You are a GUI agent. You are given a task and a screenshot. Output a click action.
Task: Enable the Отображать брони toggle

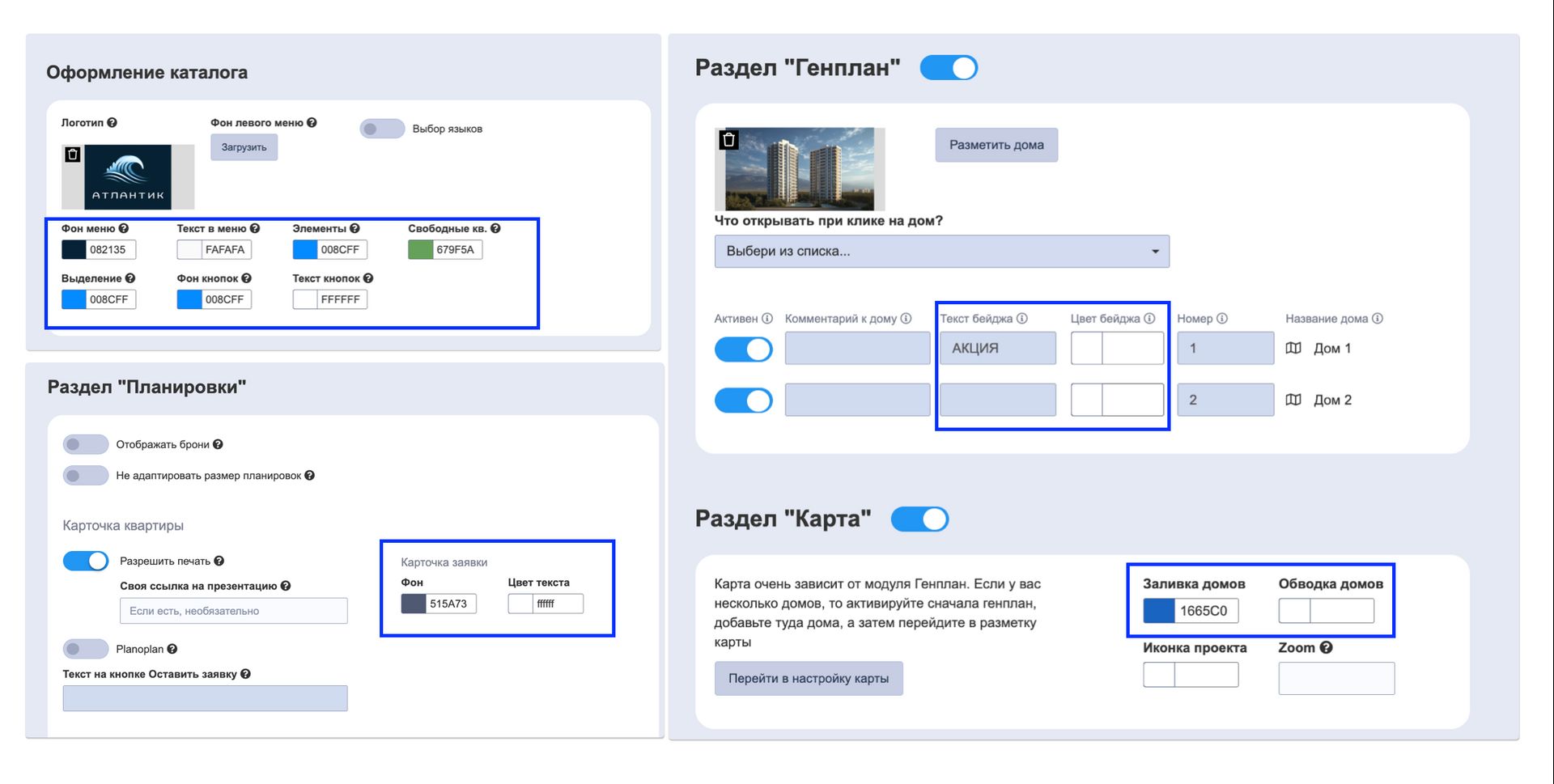click(86, 444)
